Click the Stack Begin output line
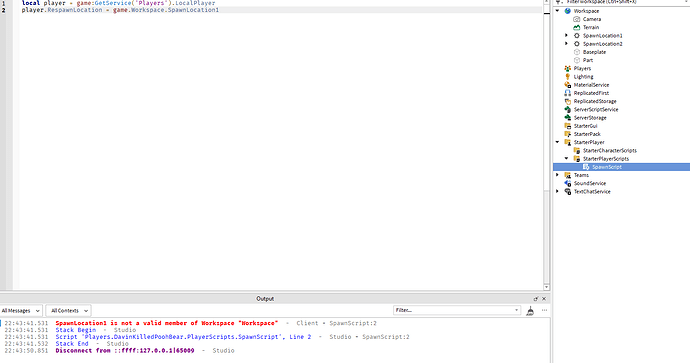 click(75, 330)
